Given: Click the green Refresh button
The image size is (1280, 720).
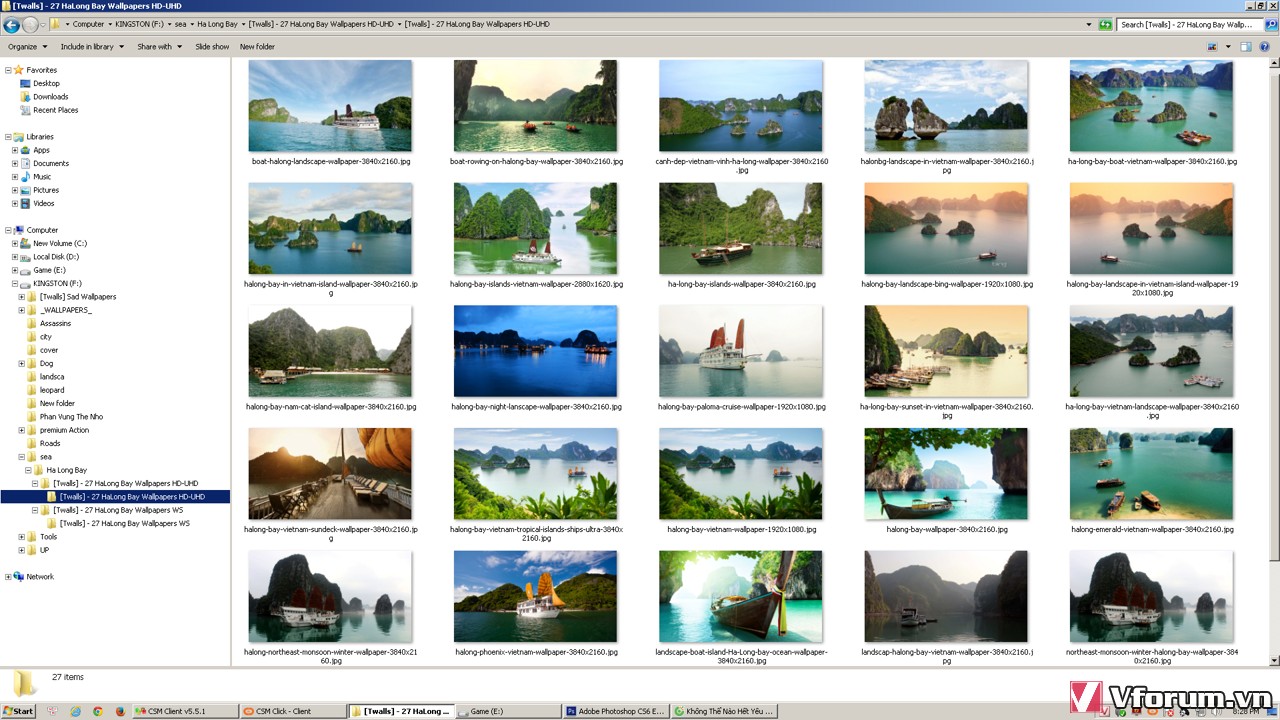Looking at the screenshot, I should tap(1105, 24).
